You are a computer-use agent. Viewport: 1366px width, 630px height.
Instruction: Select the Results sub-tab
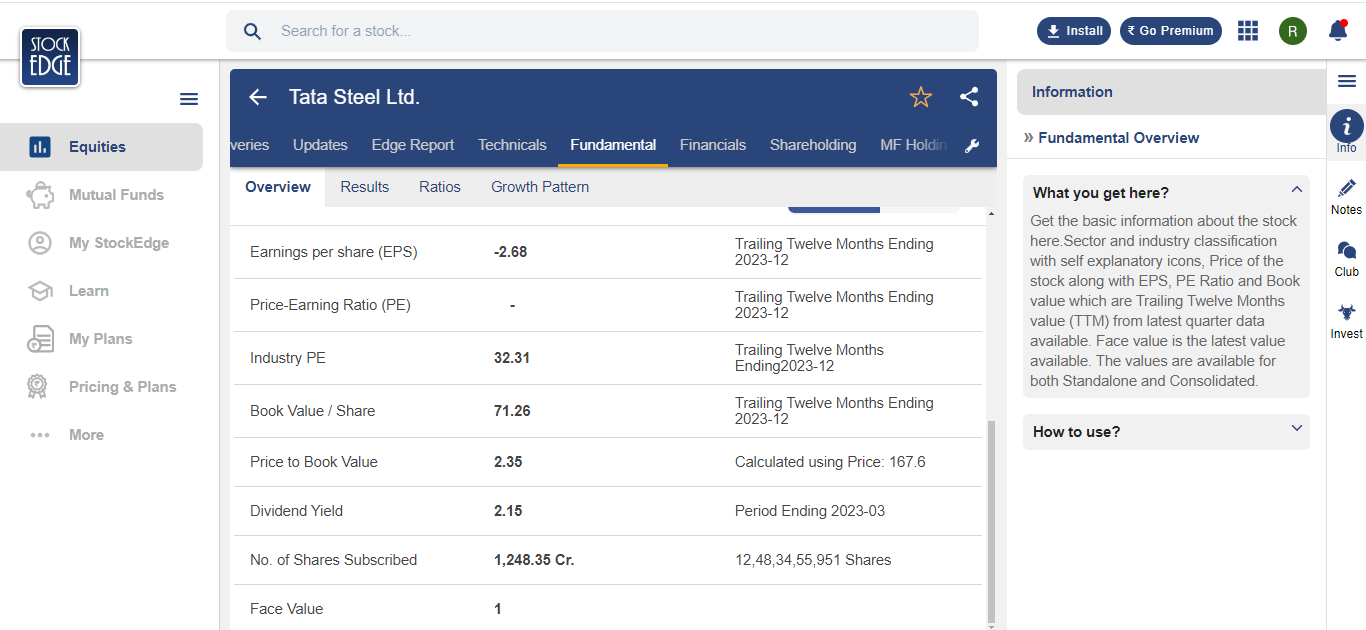tap(365, 187)
